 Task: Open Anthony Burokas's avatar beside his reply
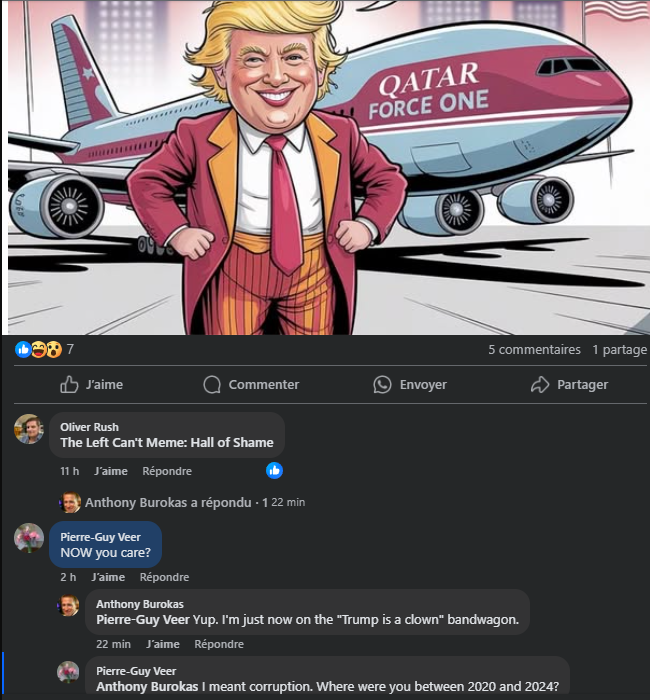pos(69,605)
